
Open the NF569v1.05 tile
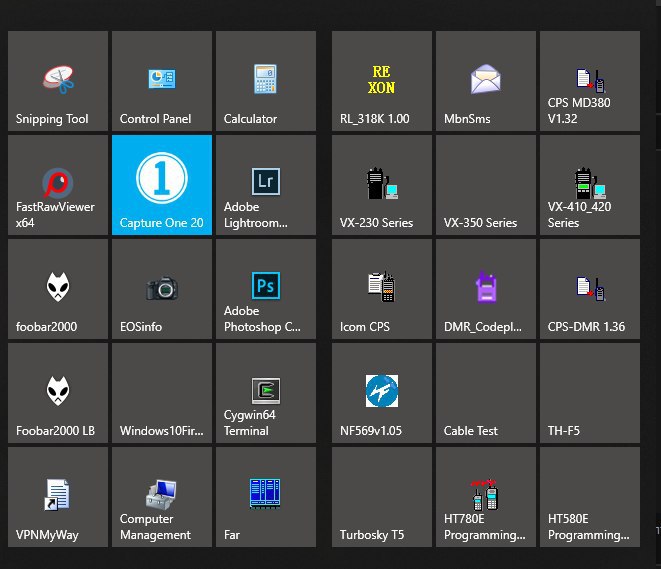point(382,393)
